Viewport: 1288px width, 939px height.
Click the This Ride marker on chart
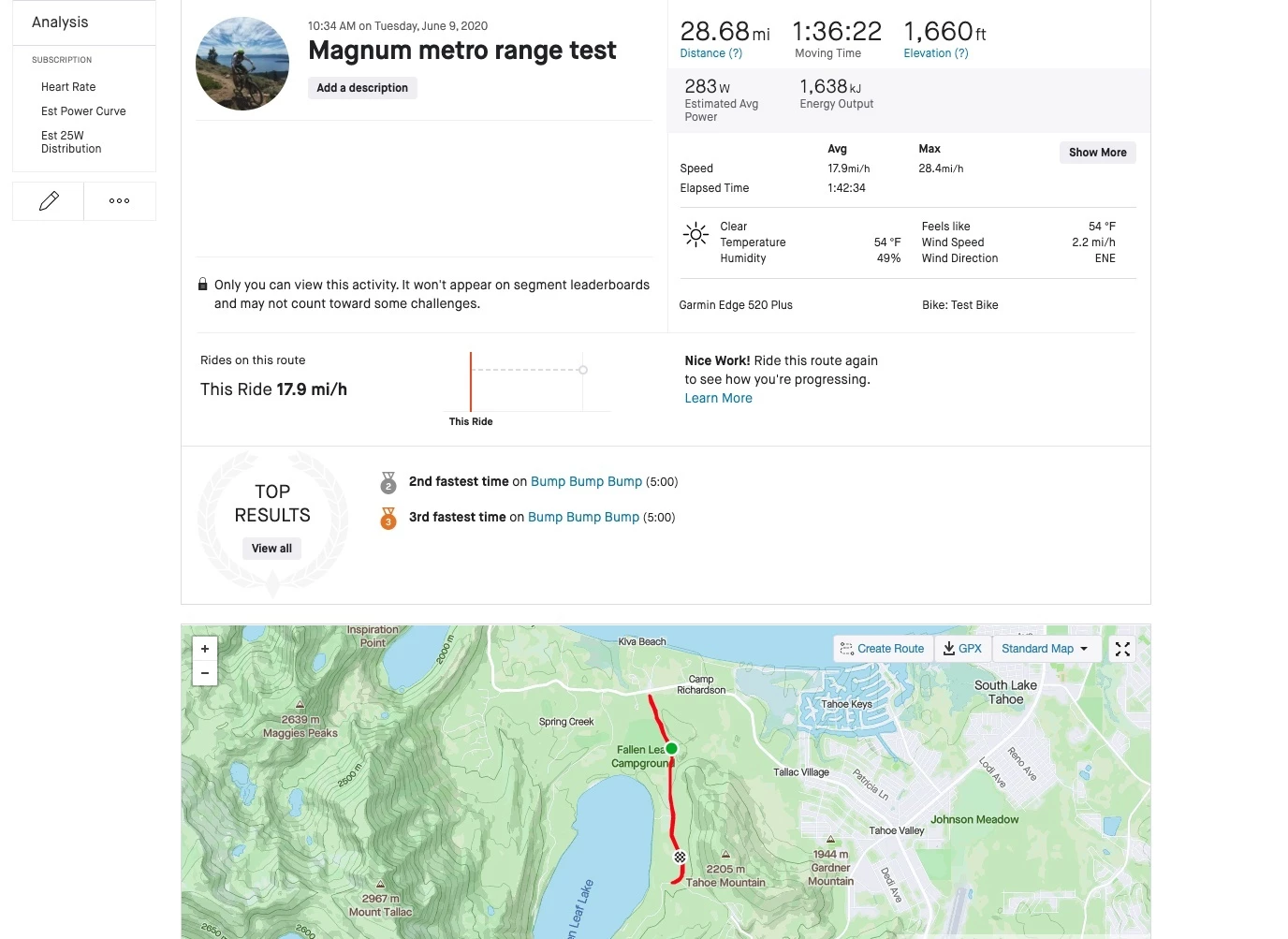[x=471, y=382]
